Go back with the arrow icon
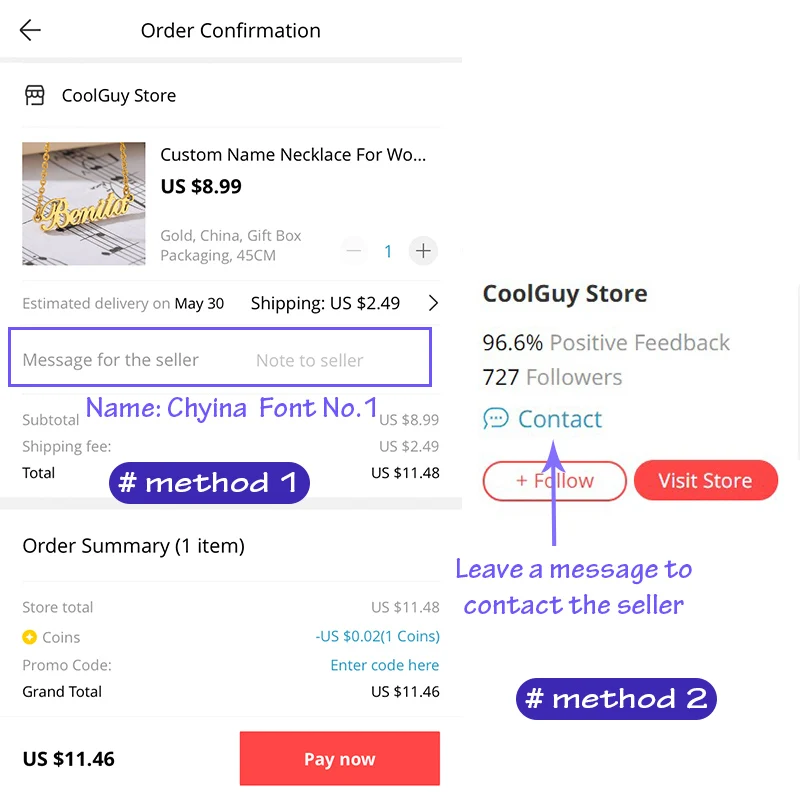 point(30,30)
